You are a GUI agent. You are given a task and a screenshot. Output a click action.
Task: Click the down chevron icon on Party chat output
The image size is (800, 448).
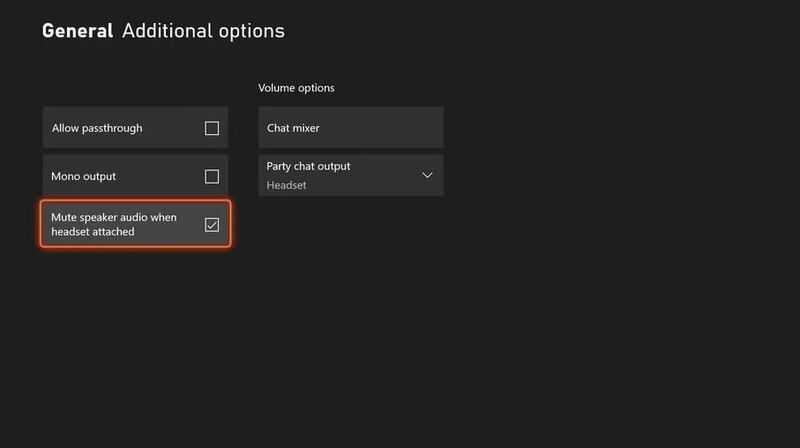point(427,175)
